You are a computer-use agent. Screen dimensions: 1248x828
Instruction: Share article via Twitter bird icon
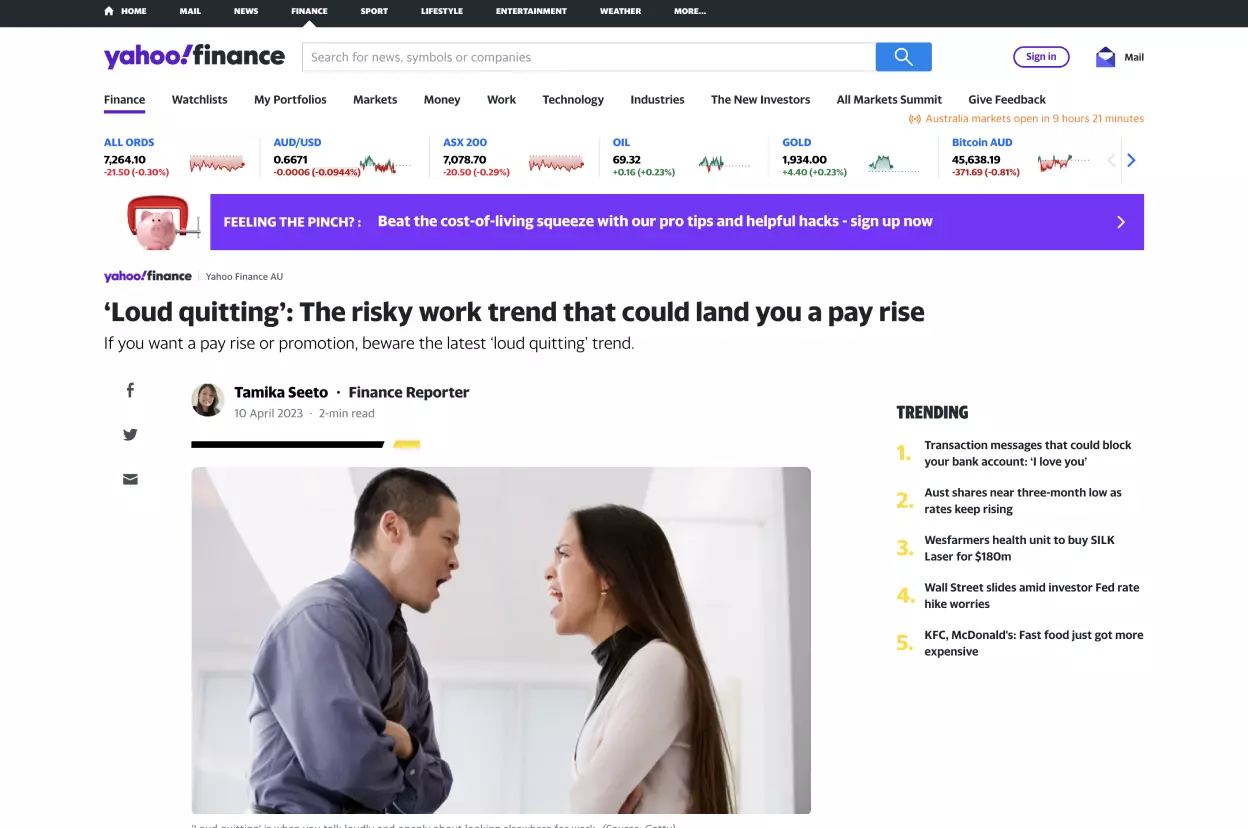coord(130,435)
